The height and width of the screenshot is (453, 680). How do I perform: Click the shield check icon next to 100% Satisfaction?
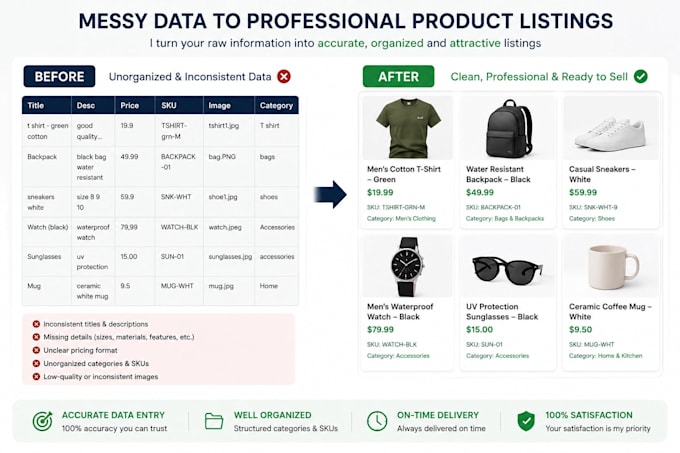526,421
